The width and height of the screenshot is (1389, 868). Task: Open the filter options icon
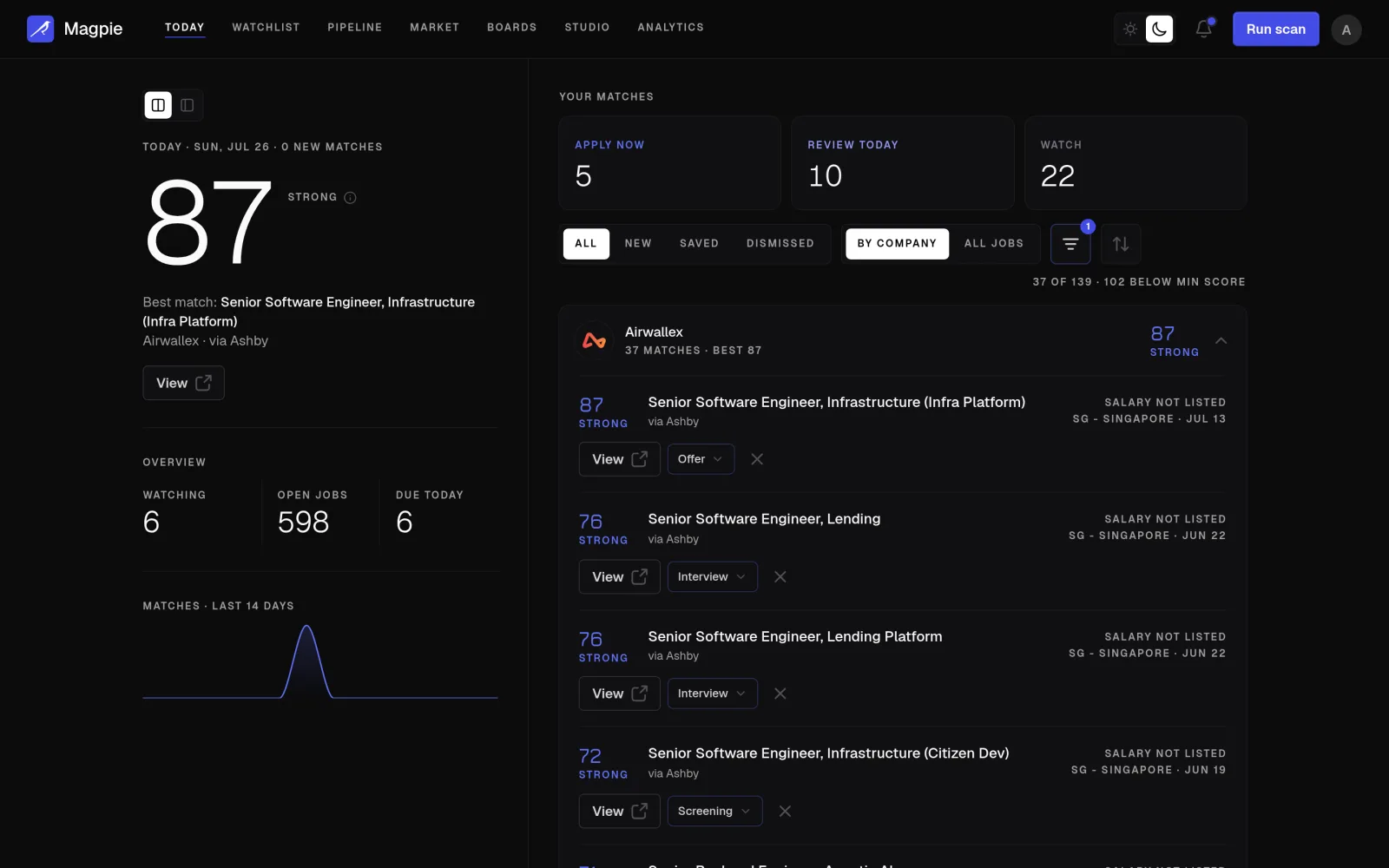(1070, 244)
